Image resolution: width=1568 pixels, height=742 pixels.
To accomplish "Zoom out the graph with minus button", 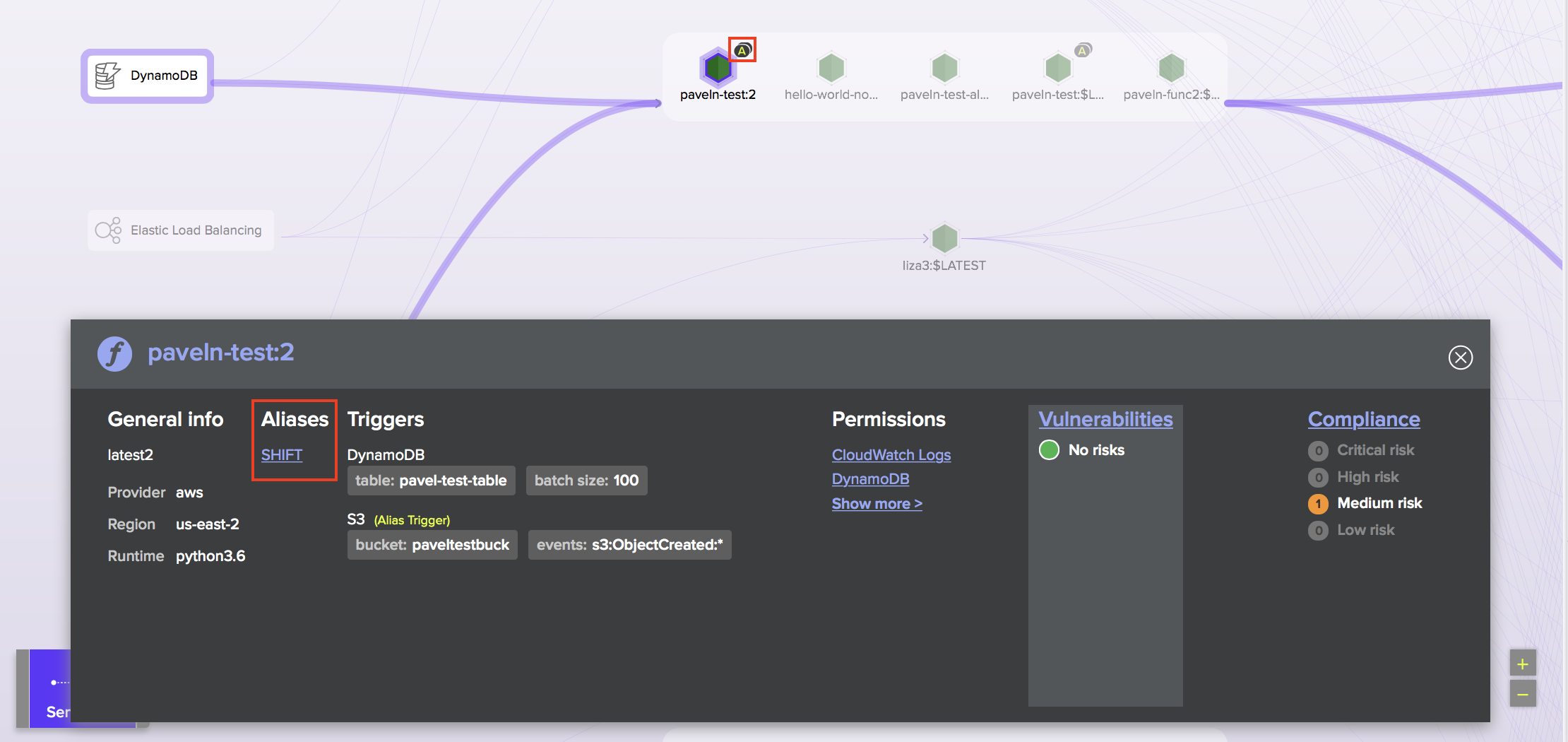I will point(1523,694).
